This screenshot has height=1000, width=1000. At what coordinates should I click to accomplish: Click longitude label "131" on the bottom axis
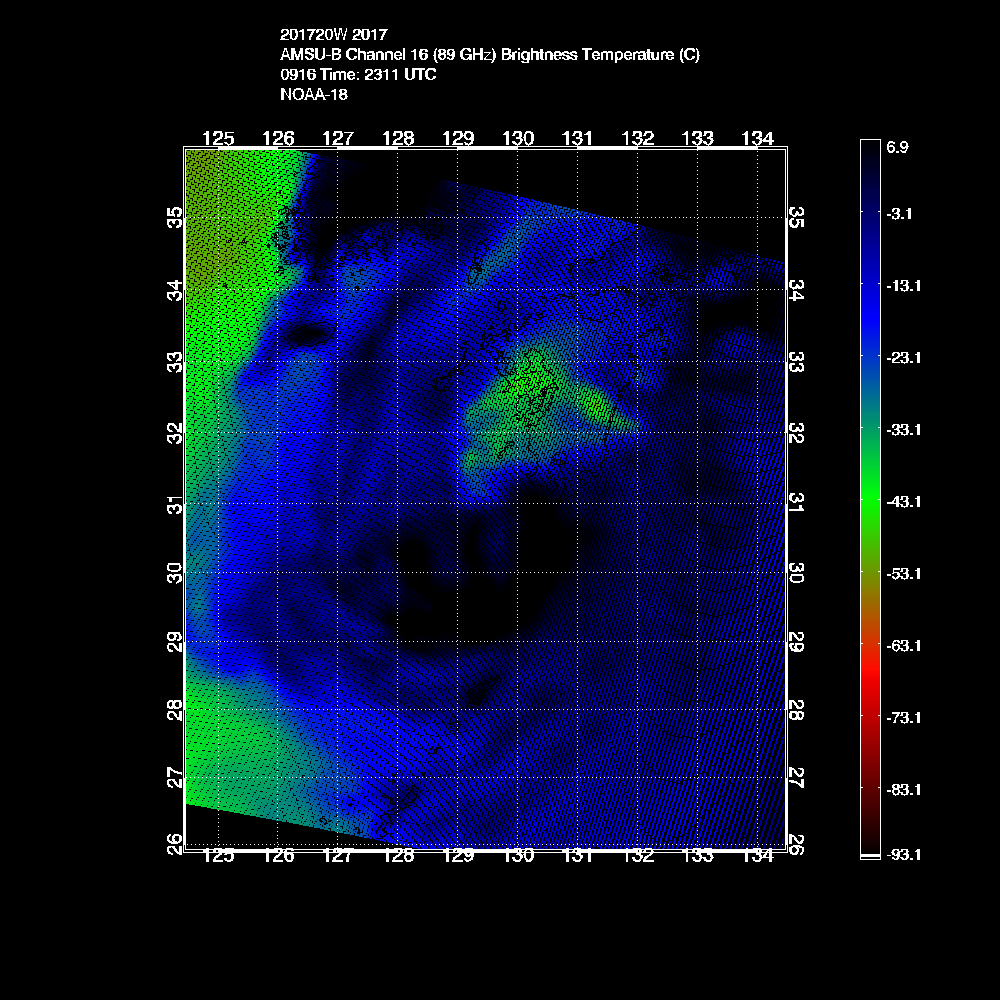tap(578, 856)
